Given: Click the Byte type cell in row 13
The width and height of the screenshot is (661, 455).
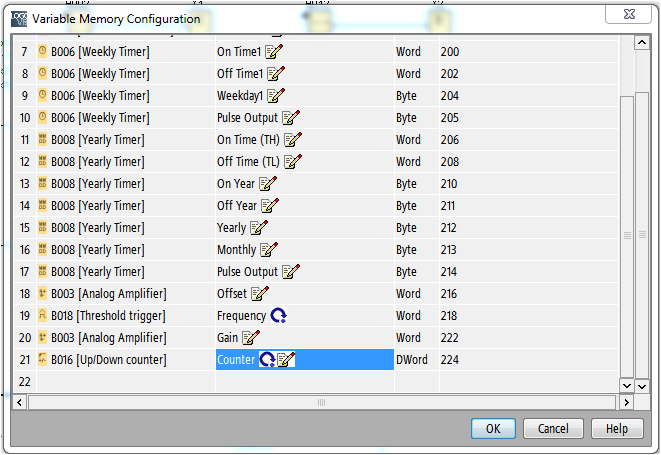Looking at the screenshot, I should 416,183.
